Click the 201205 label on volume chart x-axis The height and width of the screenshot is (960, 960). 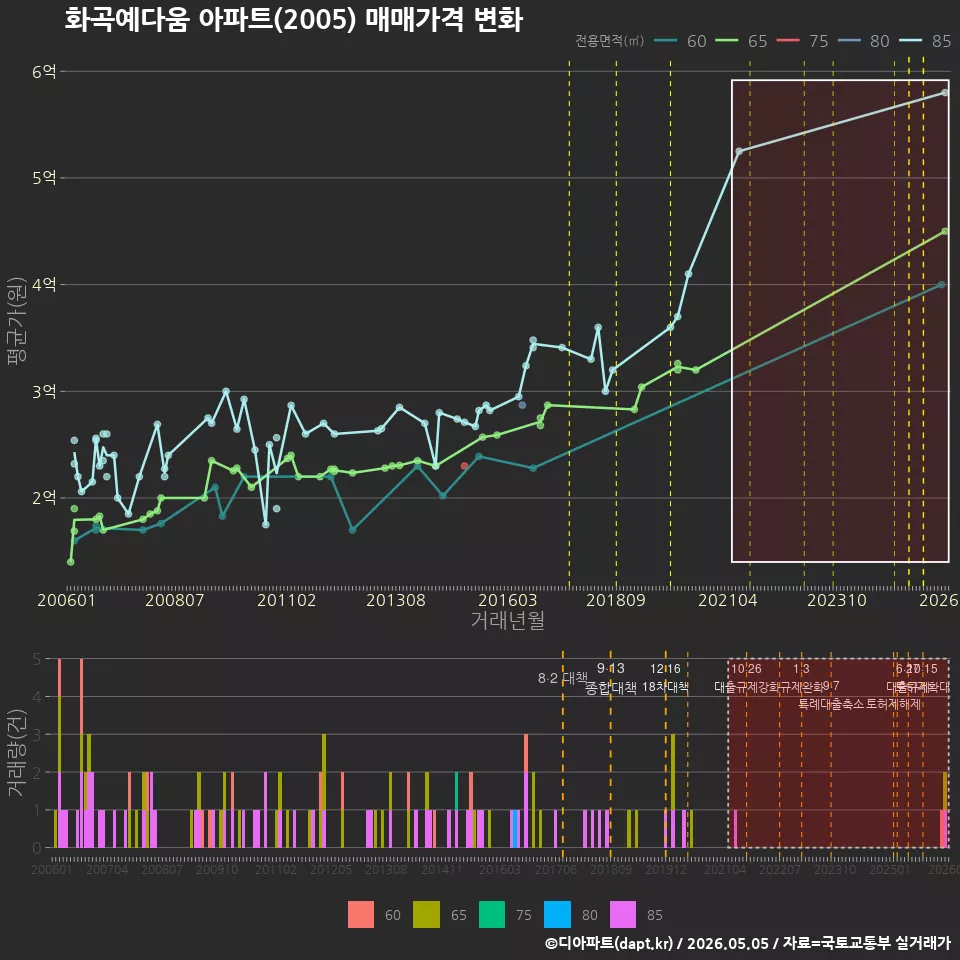(x=331, y=869)
